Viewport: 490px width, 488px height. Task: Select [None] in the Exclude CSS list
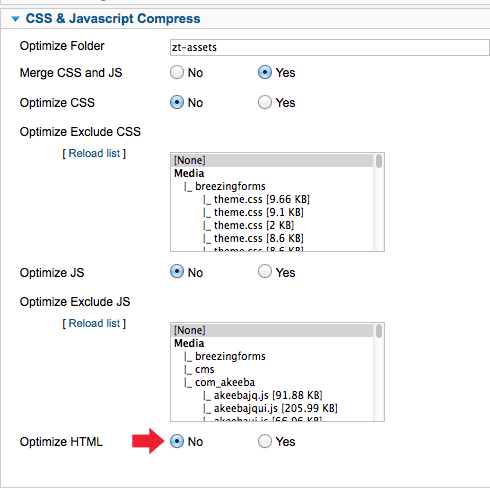pos(273,160)
